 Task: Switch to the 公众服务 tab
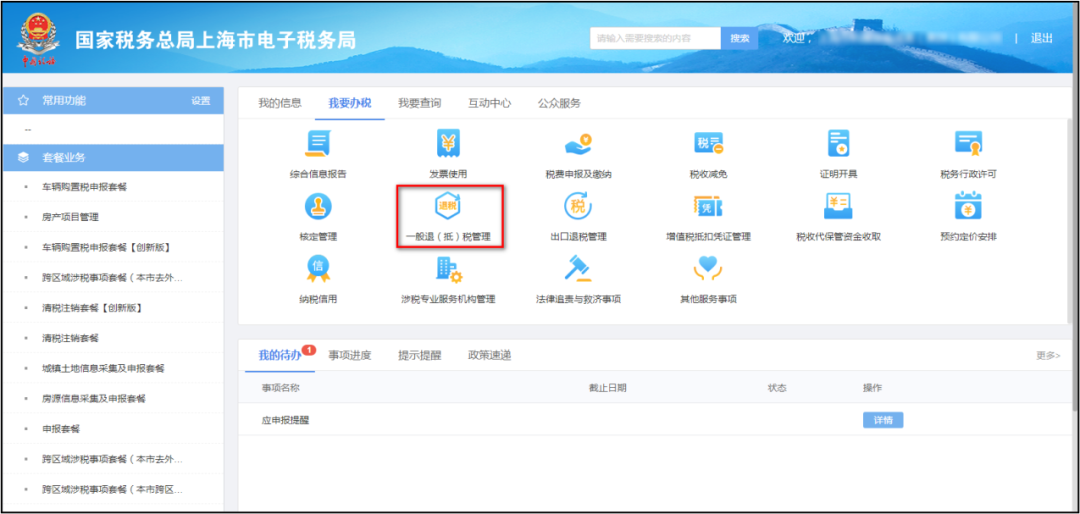(559, 103)
